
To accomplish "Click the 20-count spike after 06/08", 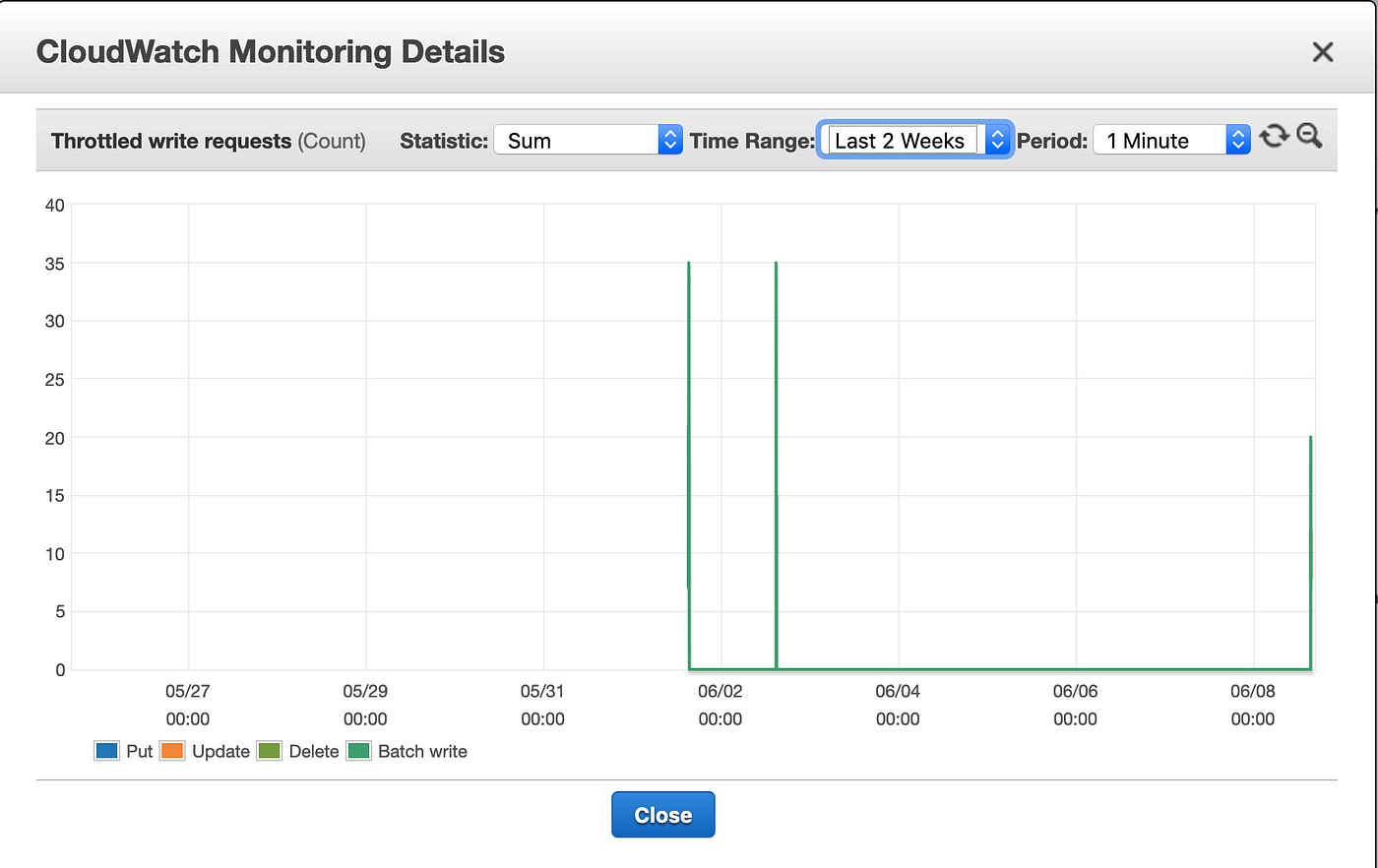I will point(1310,551).
